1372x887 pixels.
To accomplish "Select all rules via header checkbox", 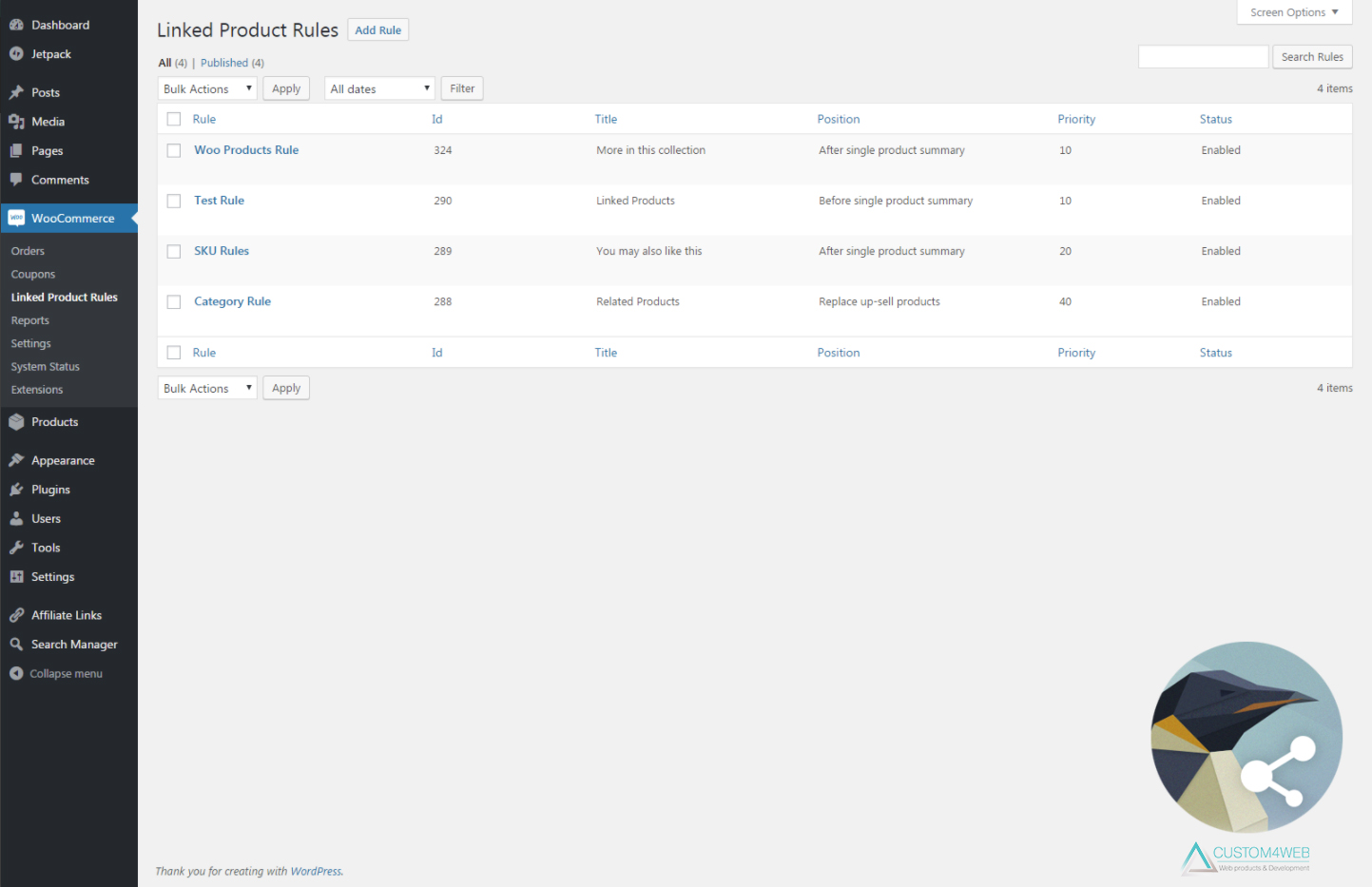I will pyautogui.click(x=174, y=119).
